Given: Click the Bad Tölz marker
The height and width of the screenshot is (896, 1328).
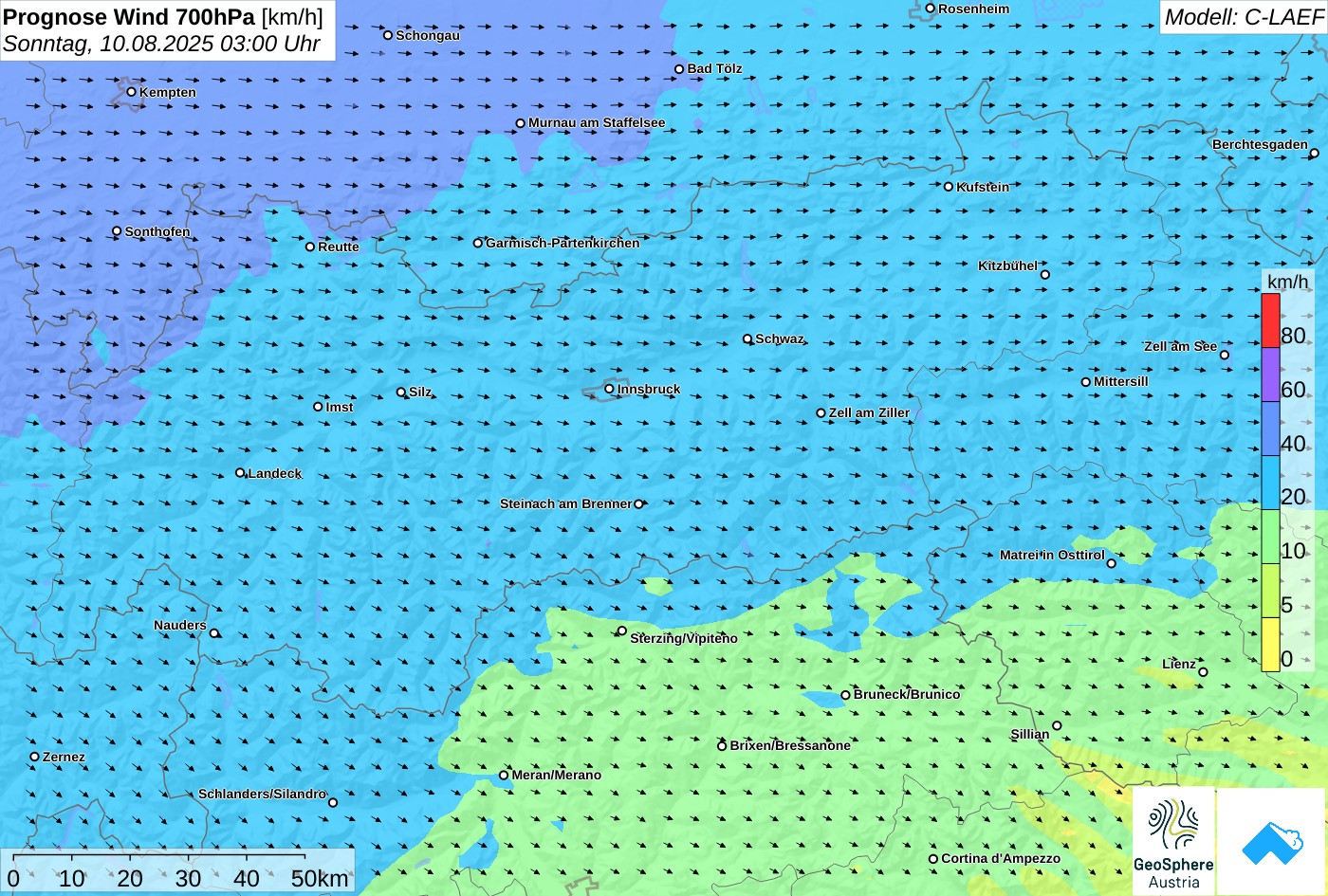Looking at the screenshot, I should (x=679, y=69).
